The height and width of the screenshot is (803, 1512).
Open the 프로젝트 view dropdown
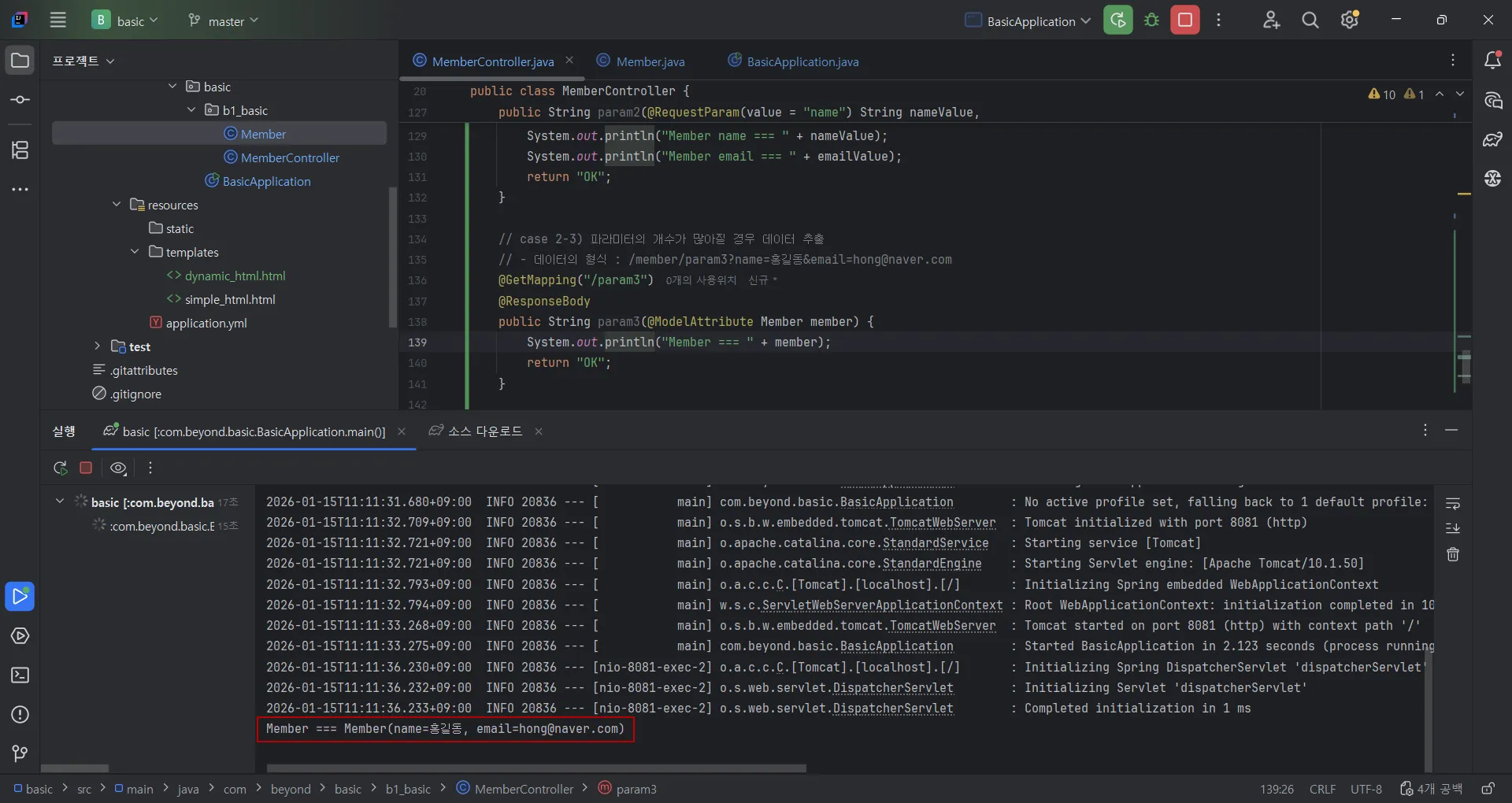83,61
